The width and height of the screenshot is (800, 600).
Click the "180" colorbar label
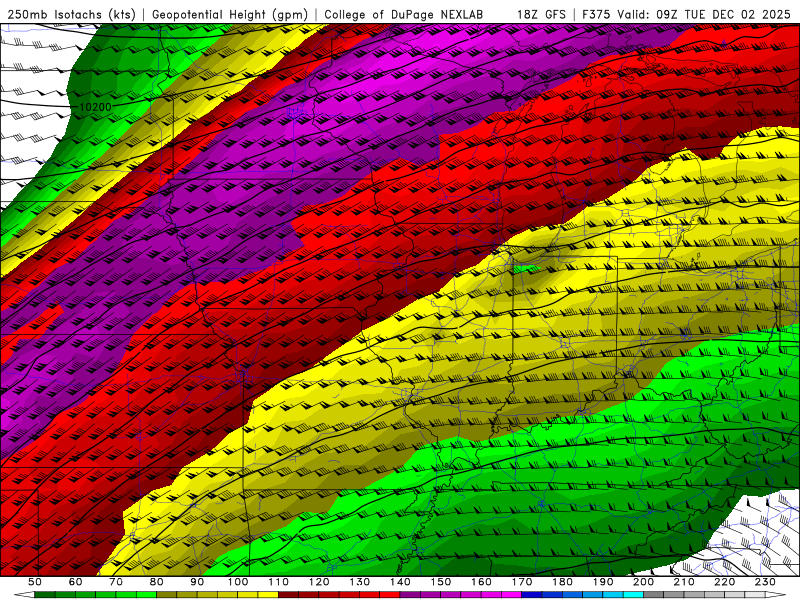(x=562, y=582)
